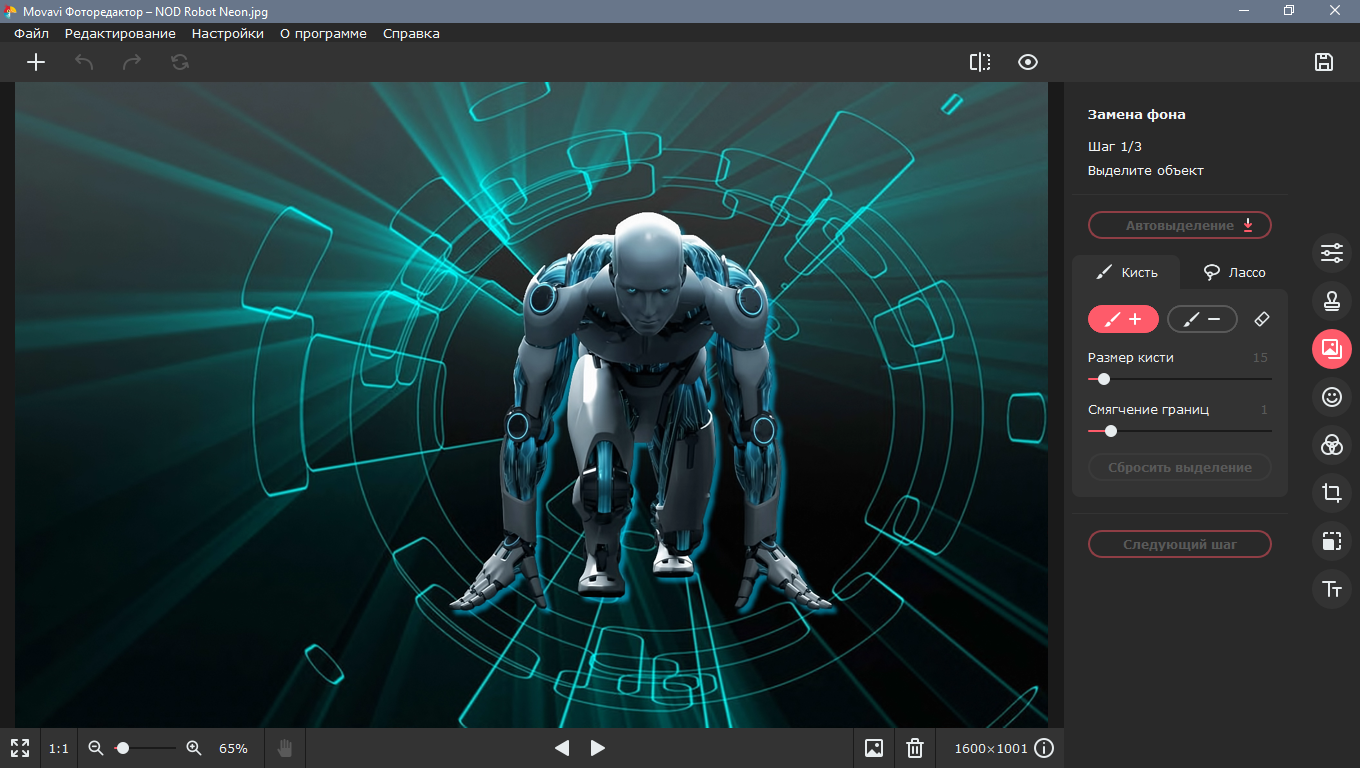Toggle the before/after comparison view

tap(979, 62)
